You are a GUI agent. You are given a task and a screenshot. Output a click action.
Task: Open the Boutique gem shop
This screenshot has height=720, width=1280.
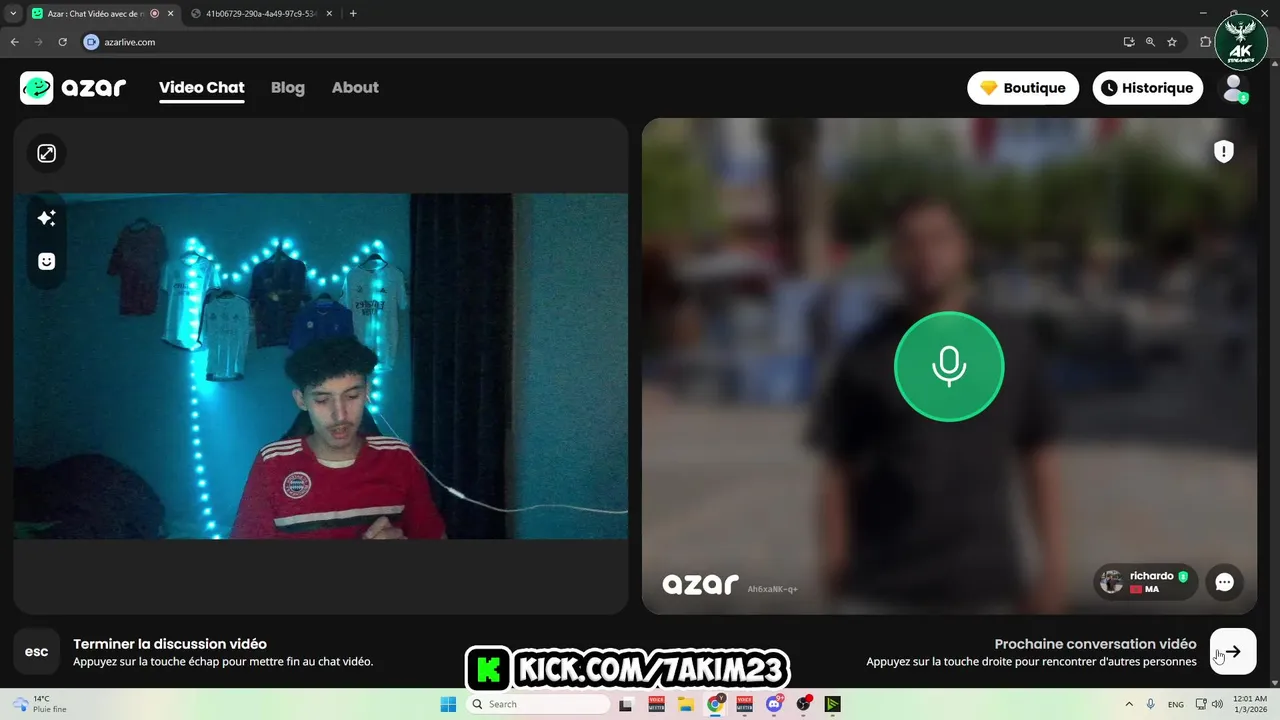(1023, 88)
